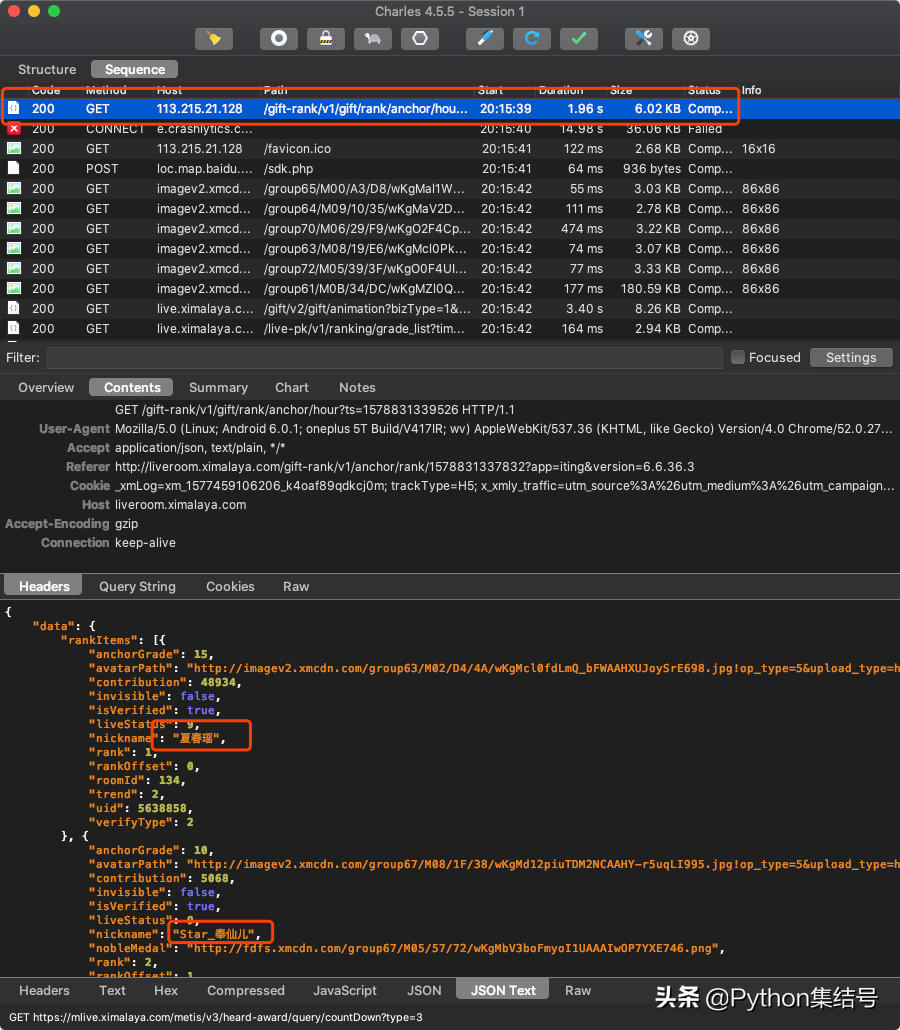
Task: Open the Chart tab
Action: coord(292,387)
